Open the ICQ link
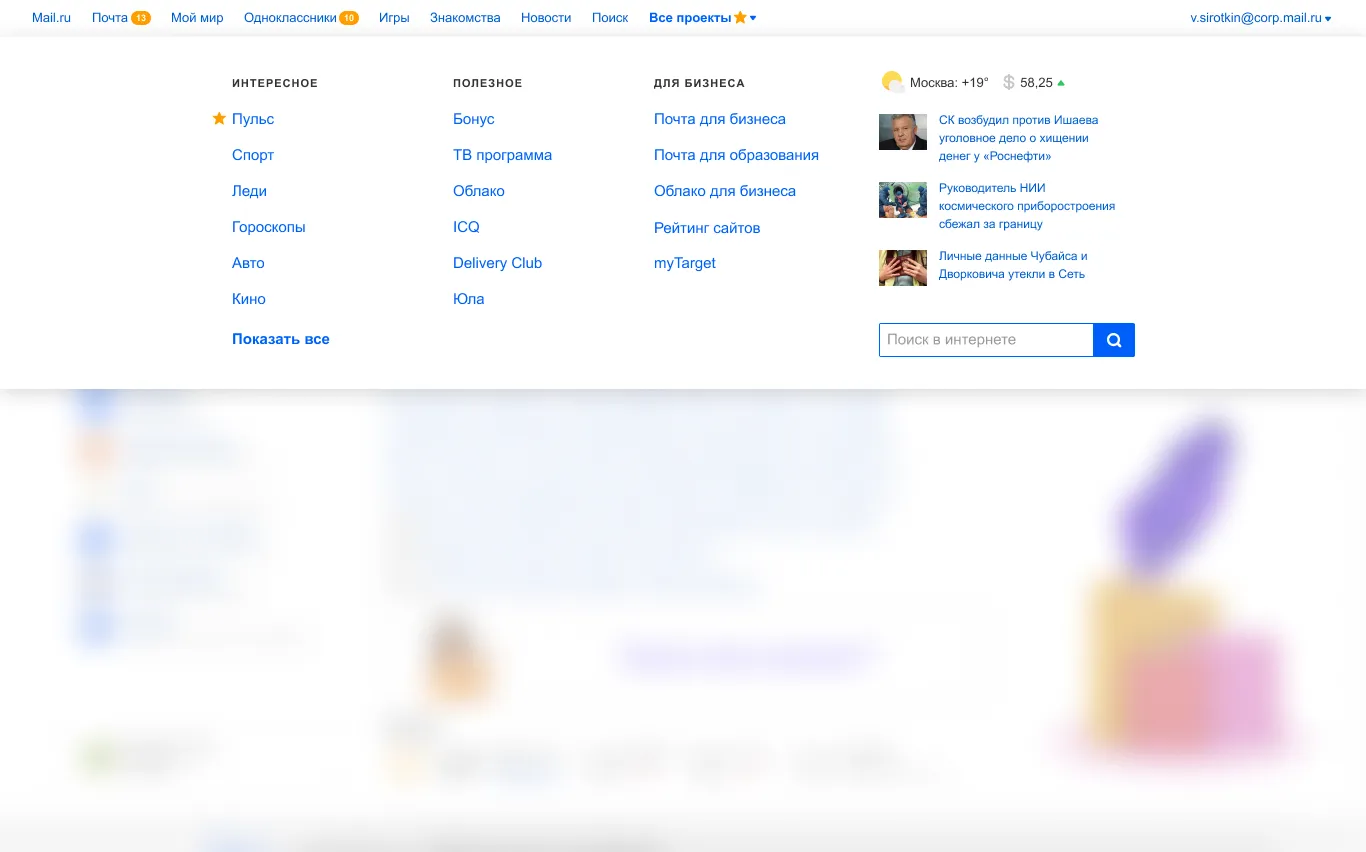Screen dimensions: 1366x852 tap(466, 227)
